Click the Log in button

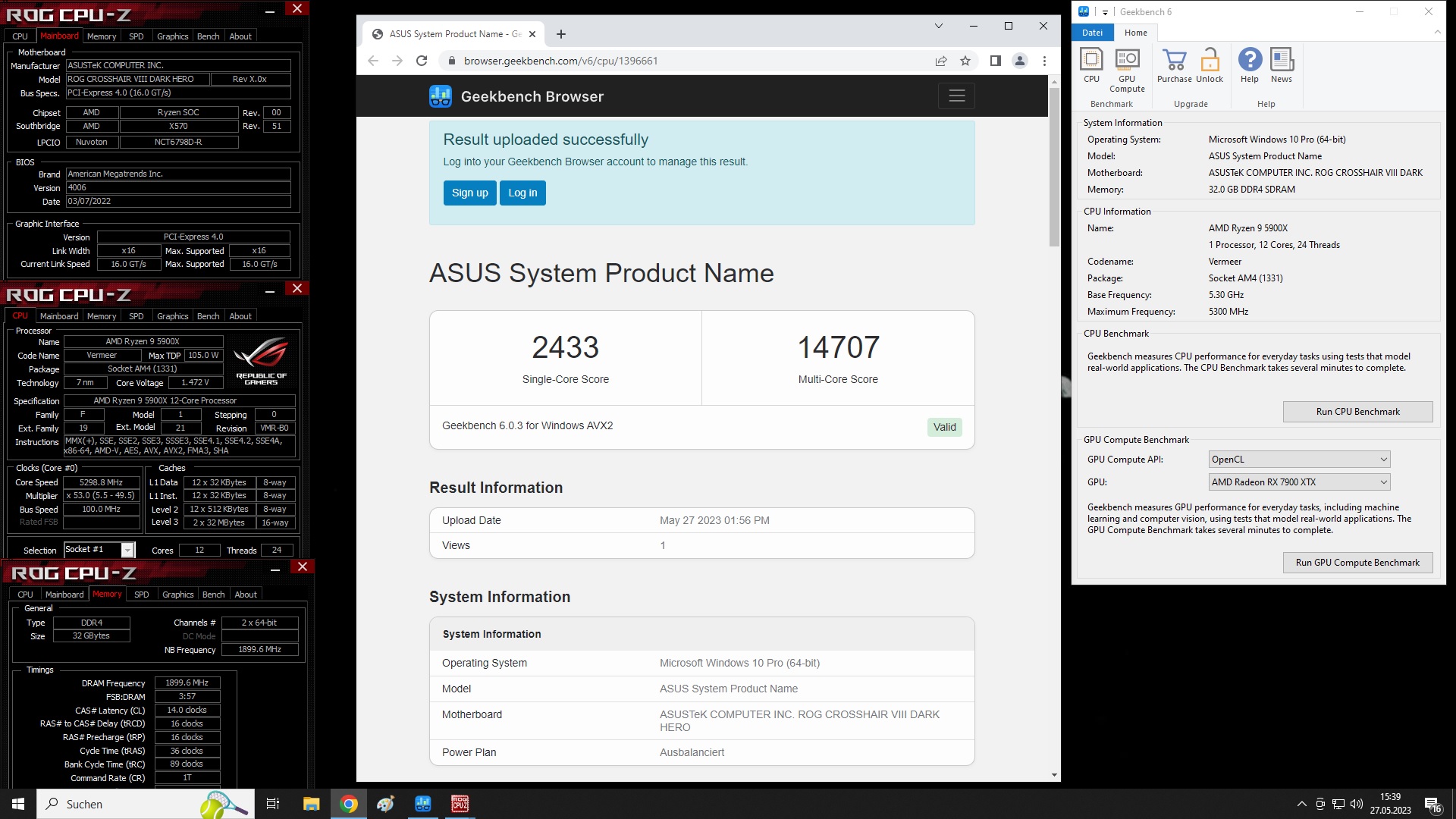(522, 193)
